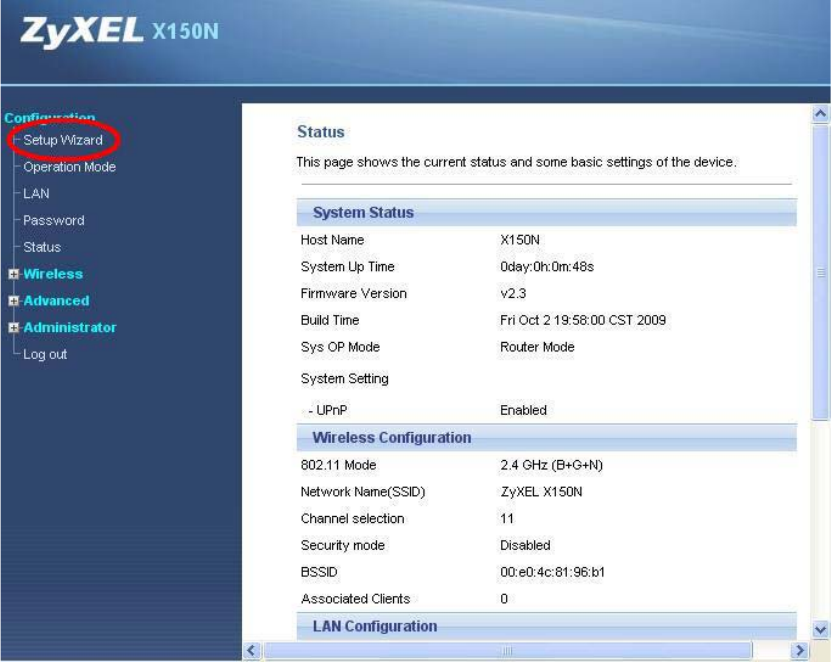The width and height of the screenshot is (831, 662).
Task: Click the X150N model label in header
Action: tap(185, 31)
